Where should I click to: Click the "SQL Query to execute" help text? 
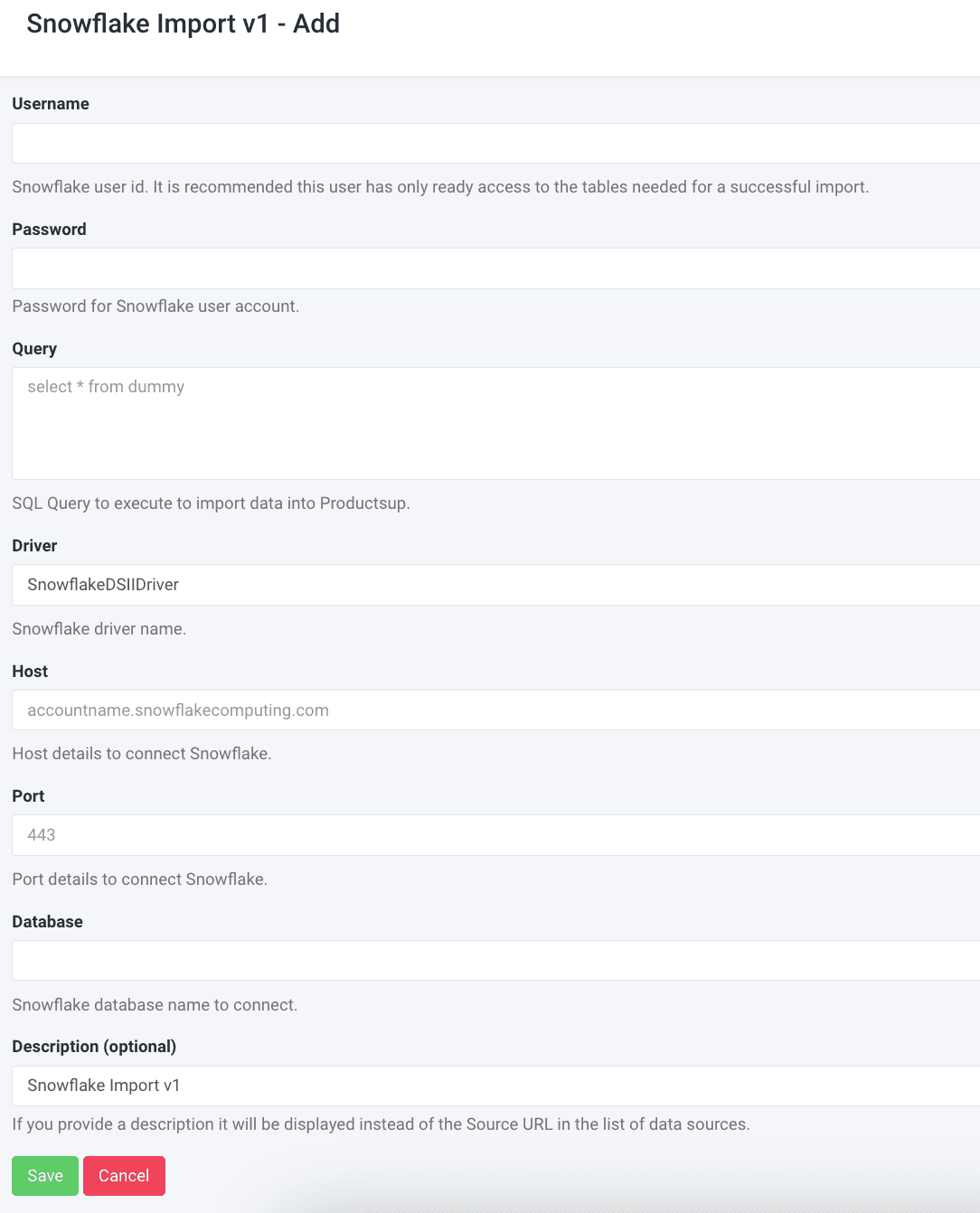[x=211, y=503]
